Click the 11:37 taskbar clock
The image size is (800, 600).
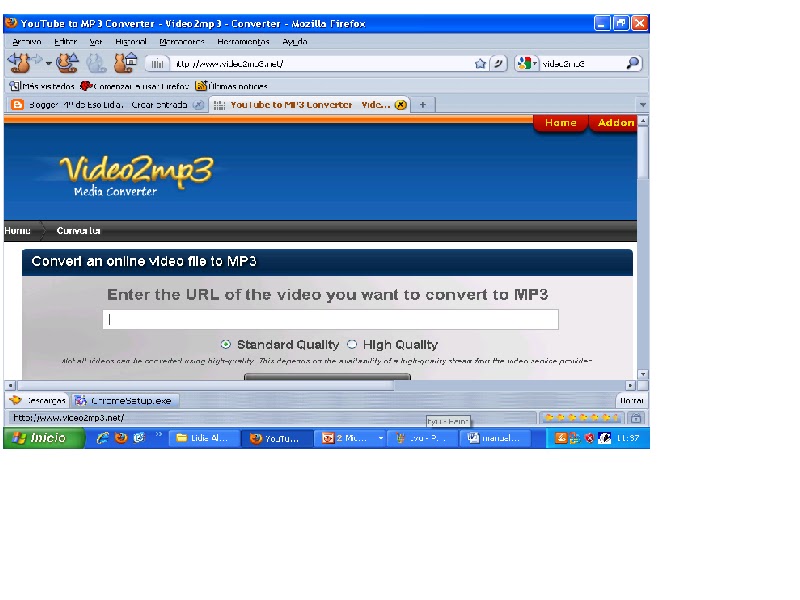[628, 438]
